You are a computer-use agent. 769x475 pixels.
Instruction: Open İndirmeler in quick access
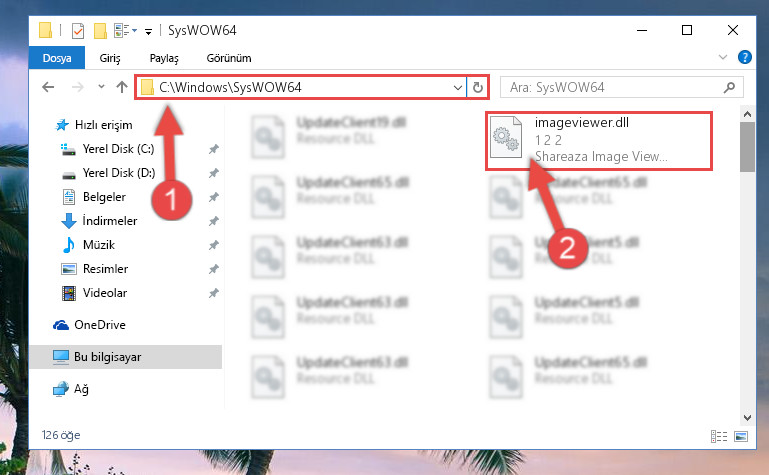click(110, 221)
